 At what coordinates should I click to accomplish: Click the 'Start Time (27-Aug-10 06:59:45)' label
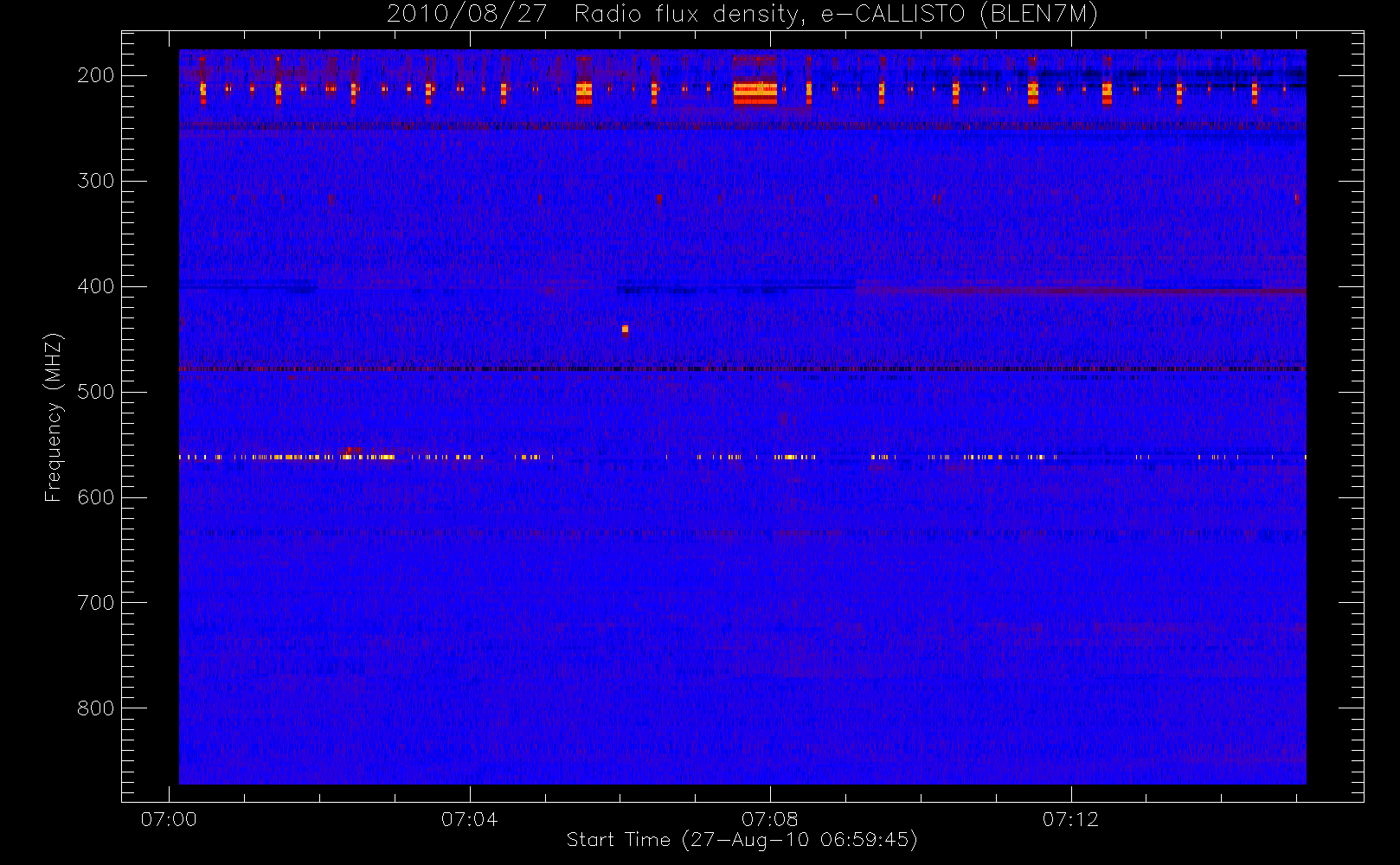742,840
